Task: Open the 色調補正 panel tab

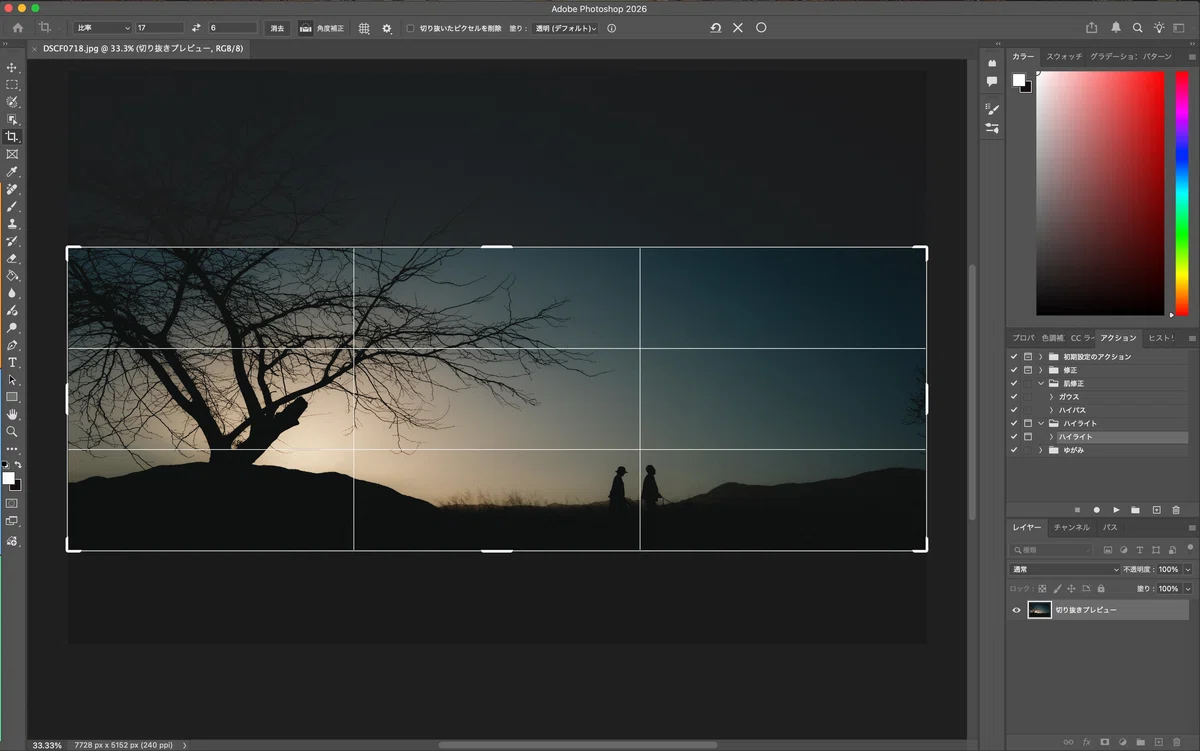Action: click(x=1053, y=338)
